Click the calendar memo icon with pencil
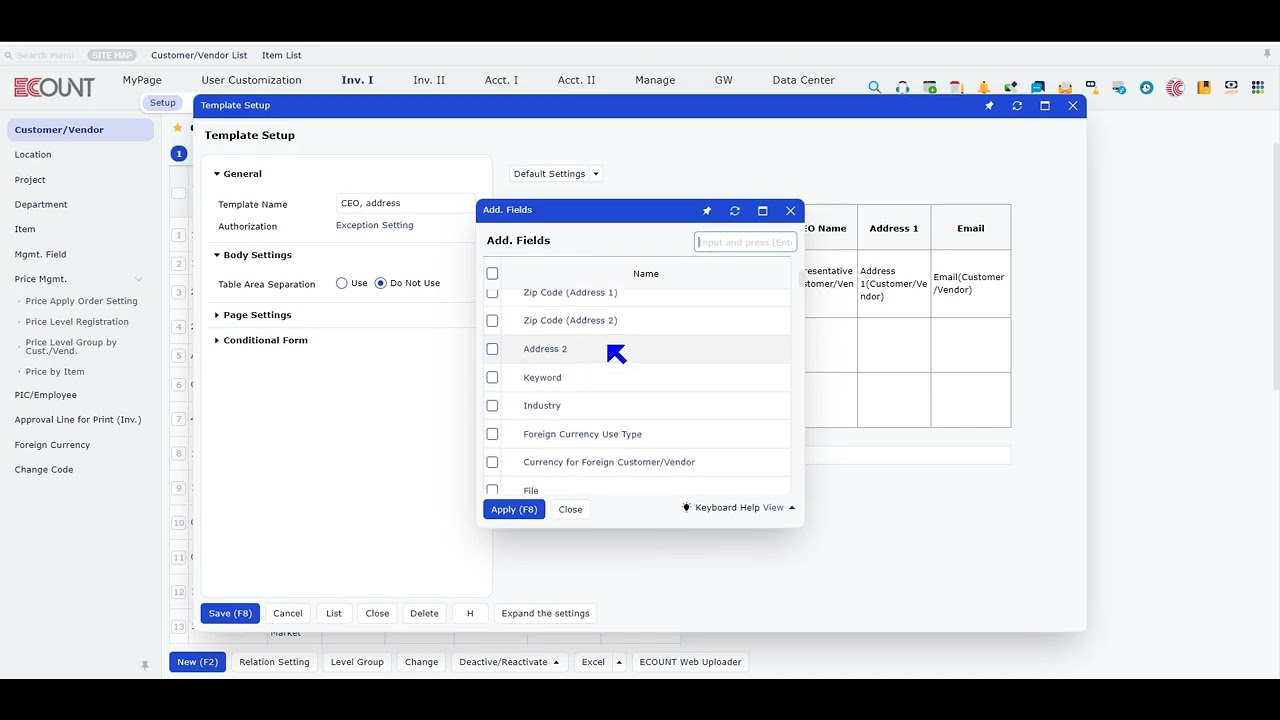 [x=957, y=87]
